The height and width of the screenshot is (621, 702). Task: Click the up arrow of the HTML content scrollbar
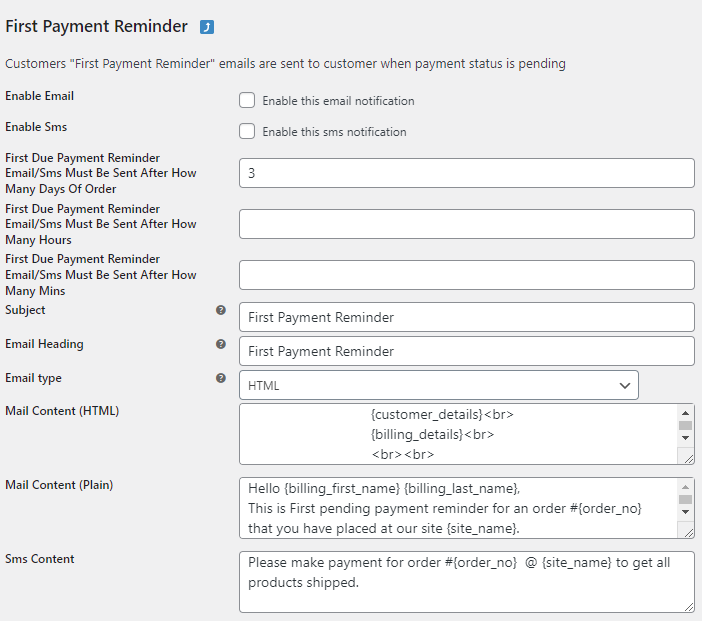(685, 413)
